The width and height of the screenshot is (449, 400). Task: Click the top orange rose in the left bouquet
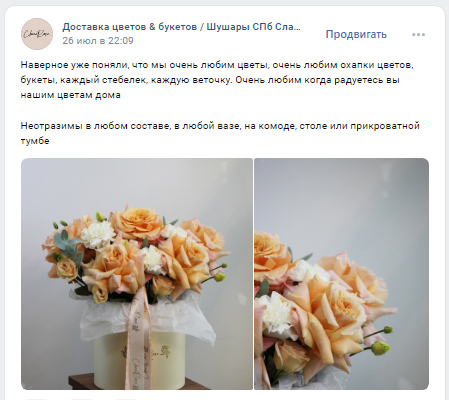coord(137,222)
